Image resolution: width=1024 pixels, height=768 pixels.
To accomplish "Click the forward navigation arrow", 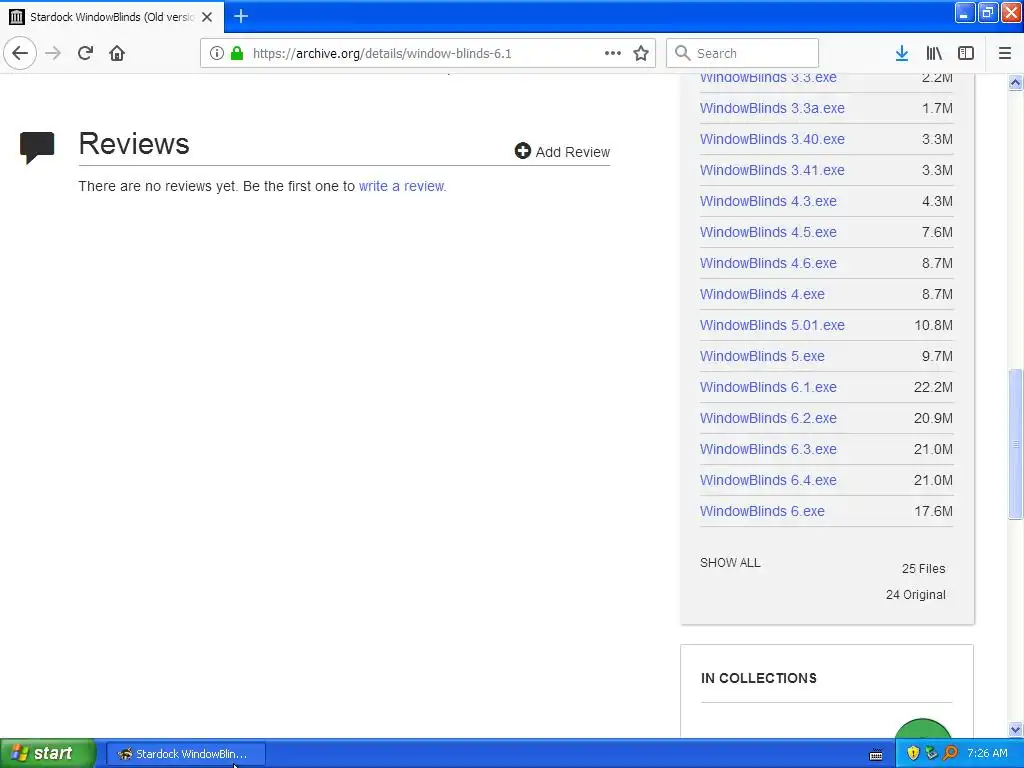I will (x=53, y=53).
